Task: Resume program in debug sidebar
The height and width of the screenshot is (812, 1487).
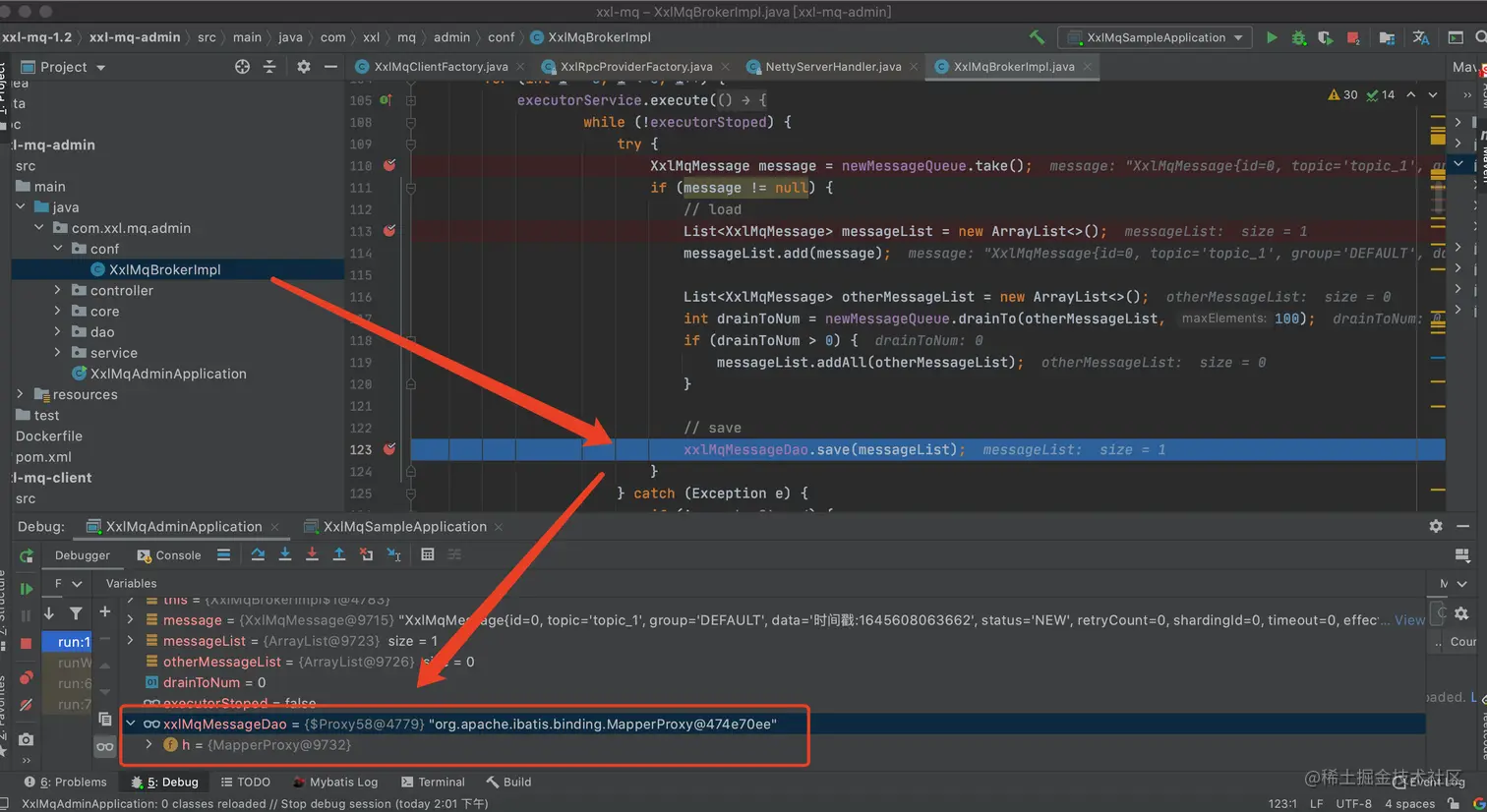Action: (x=27, y=589)
